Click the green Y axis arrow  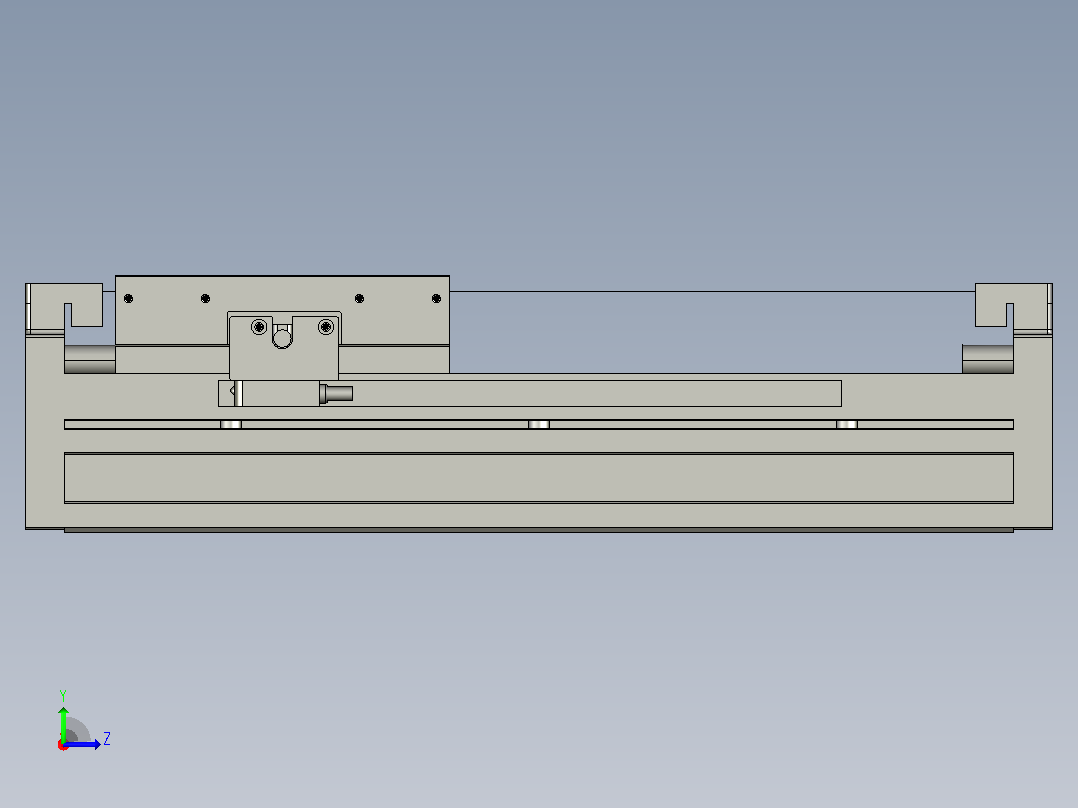63,723
